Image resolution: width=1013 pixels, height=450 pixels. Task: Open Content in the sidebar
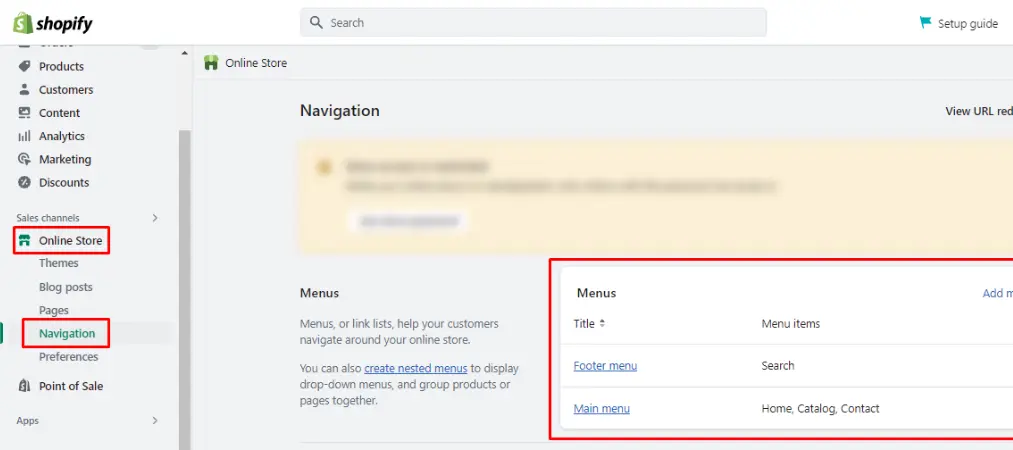tap(59, 112)
